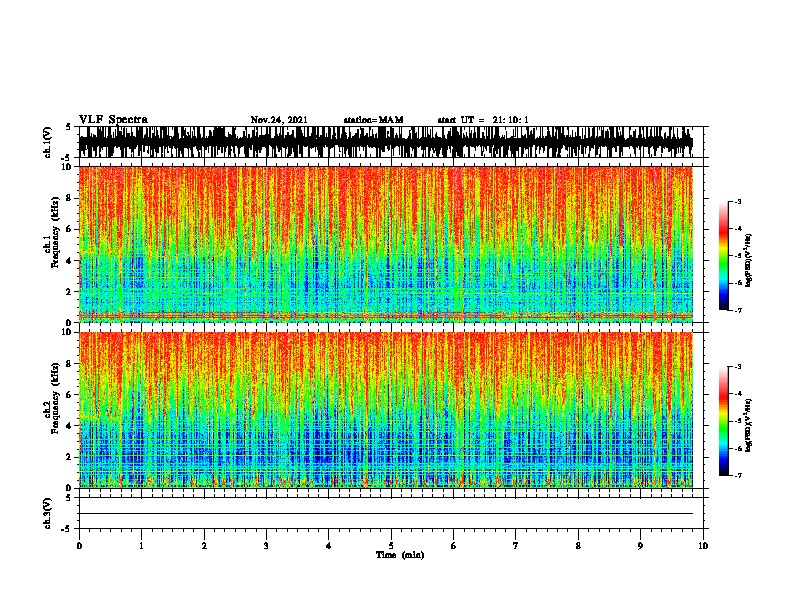The height and width of the screenshot is (612, 792).
Task: Click the ch.2 PSD color bar
Action: [724, 421]
